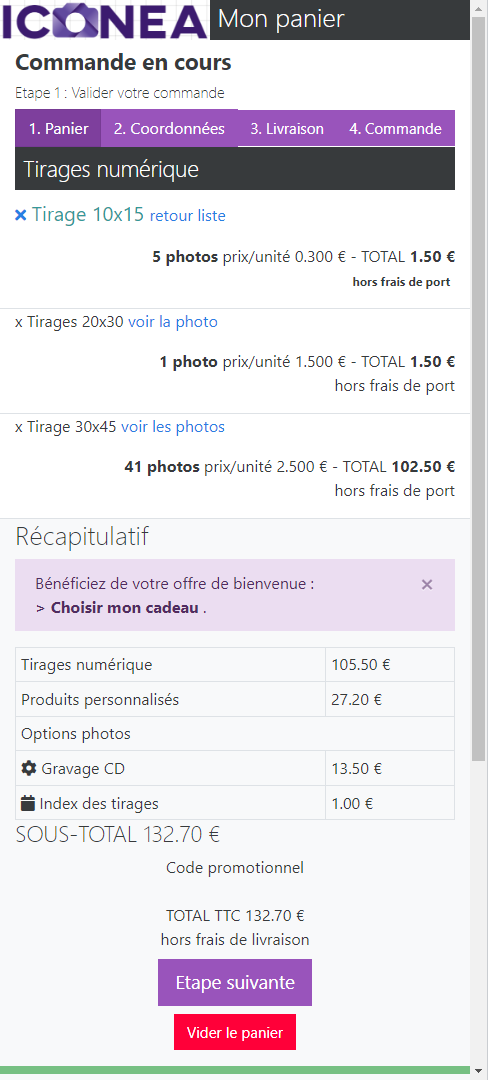Open the 4. Commande step
Image resolution: width=488 pixels, height=1080 pixels.
396,128
